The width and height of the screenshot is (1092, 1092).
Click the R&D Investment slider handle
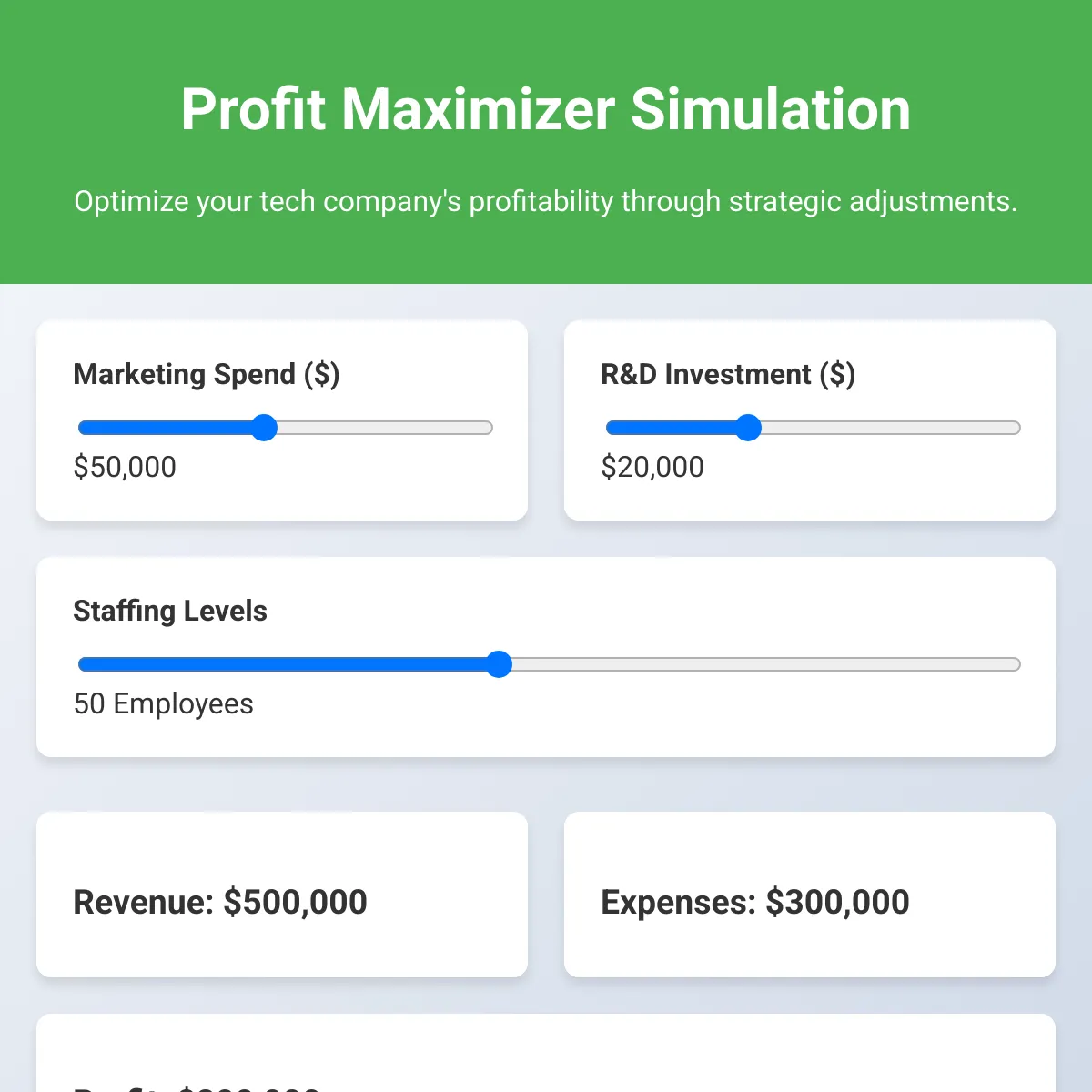(748, 428)
